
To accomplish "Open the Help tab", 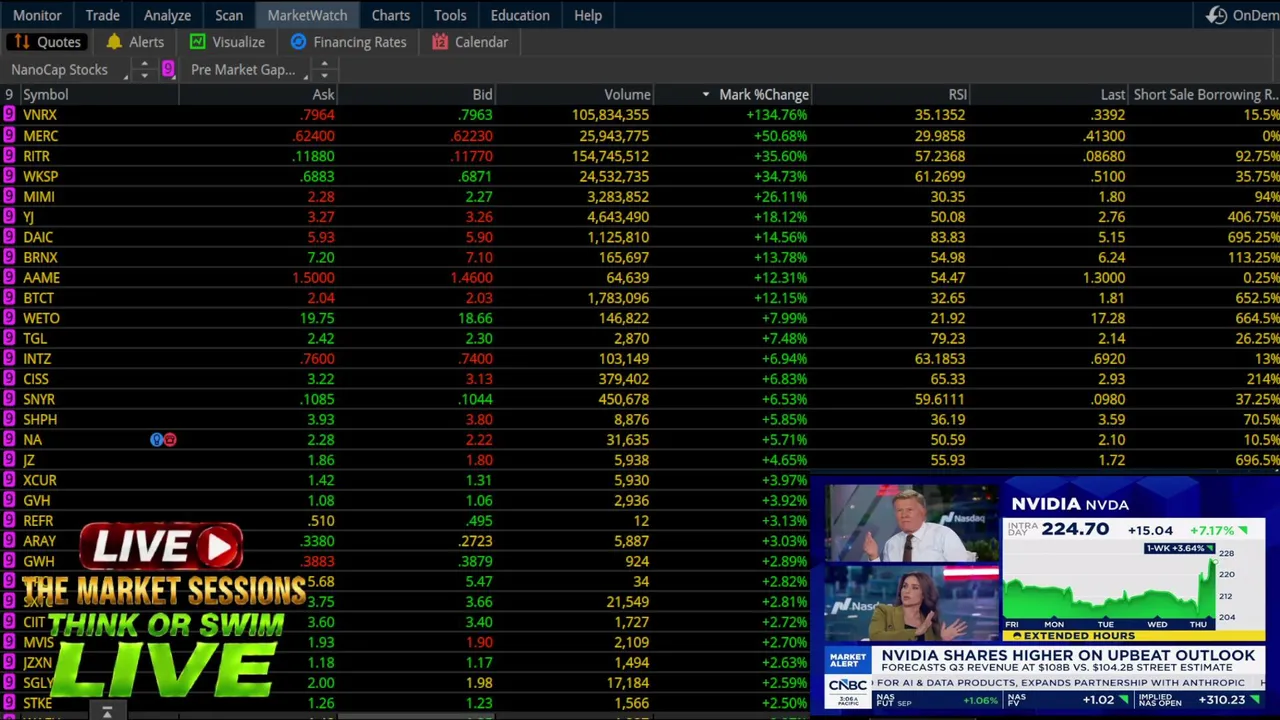I will (x=588, y=15).
